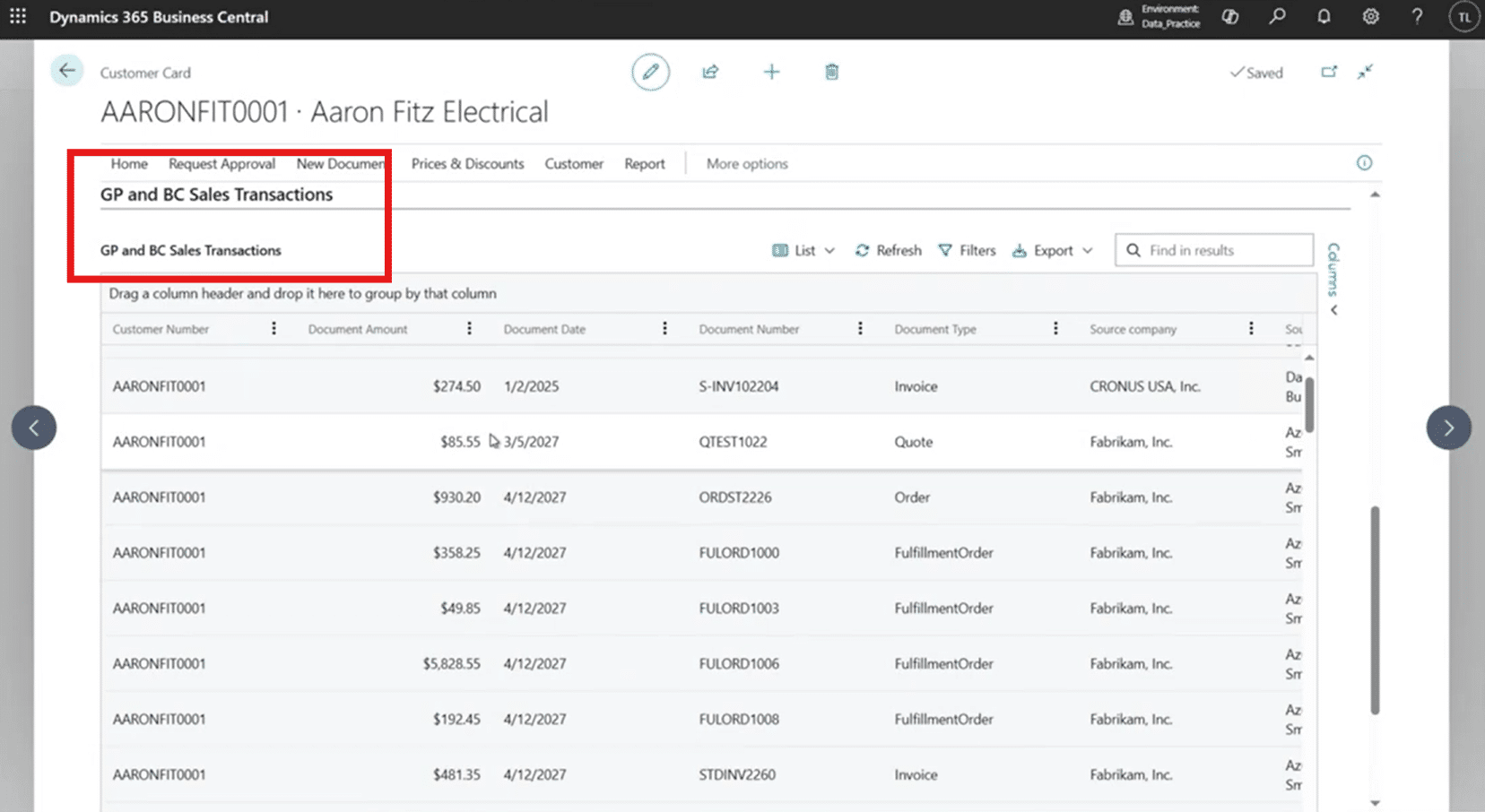Open the notifications bell
Screen dimensions: 1485x812
coord(1324,17)
